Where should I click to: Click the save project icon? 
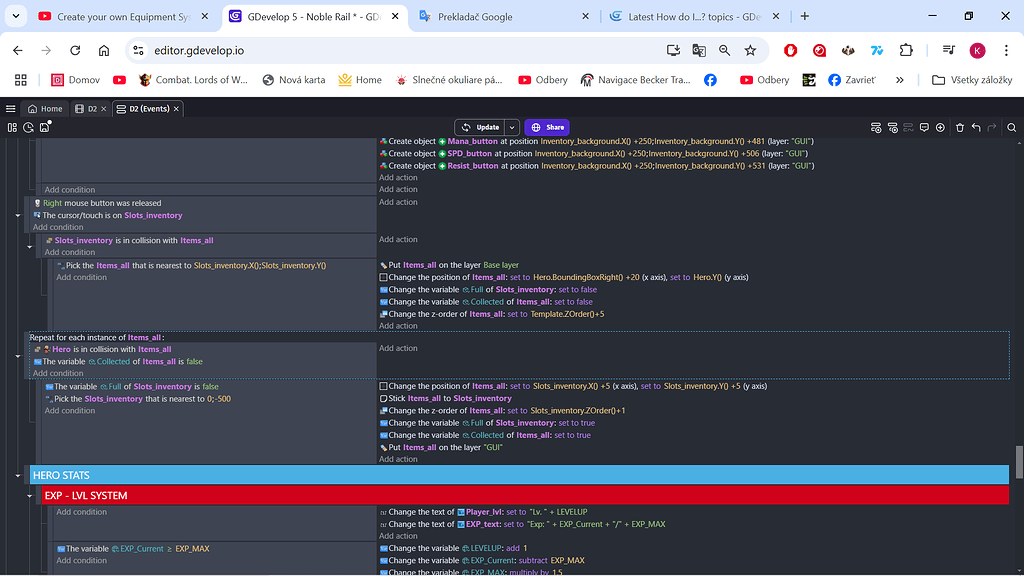(x=44, y=127)
